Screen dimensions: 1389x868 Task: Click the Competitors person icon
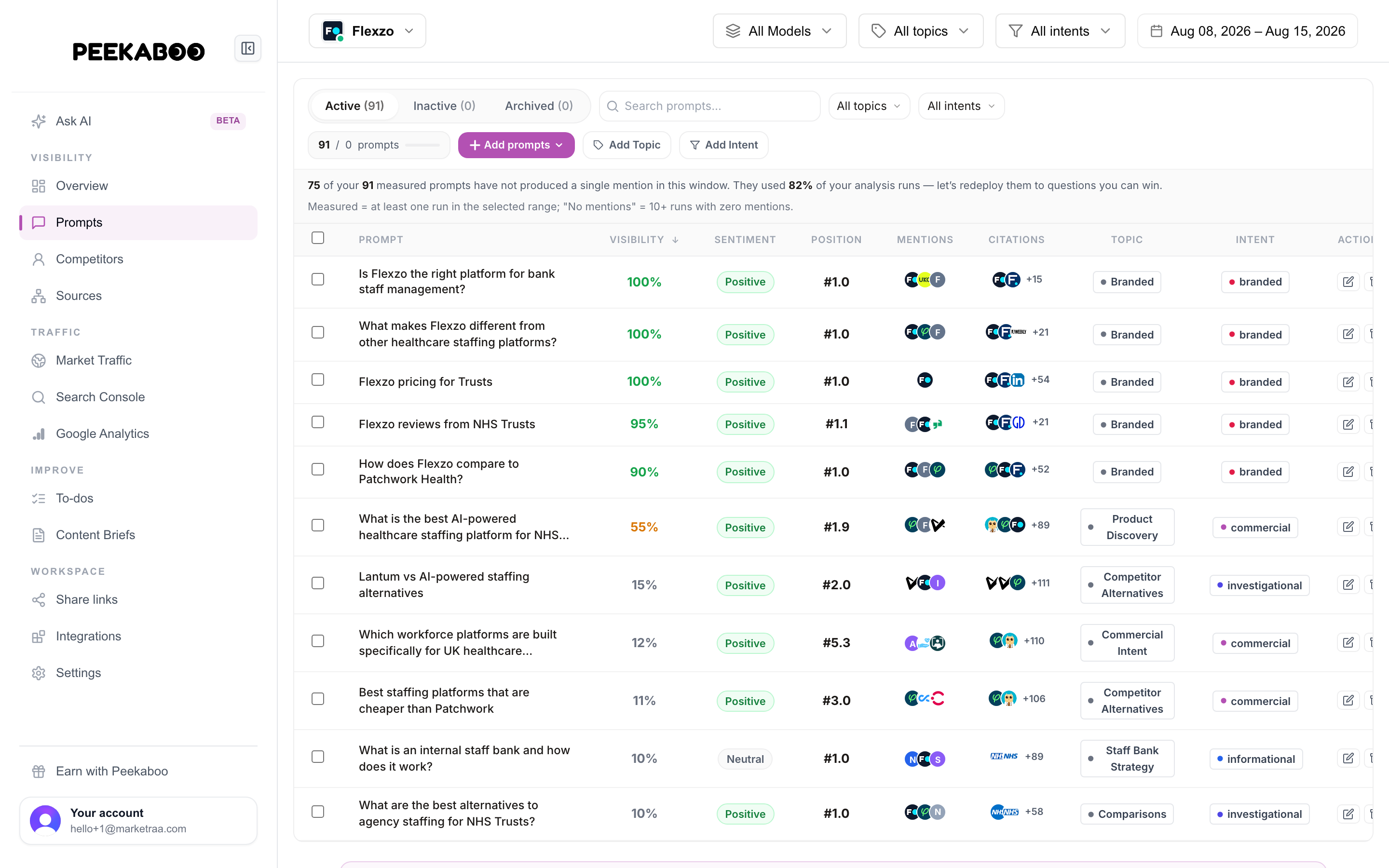point(39,259)
